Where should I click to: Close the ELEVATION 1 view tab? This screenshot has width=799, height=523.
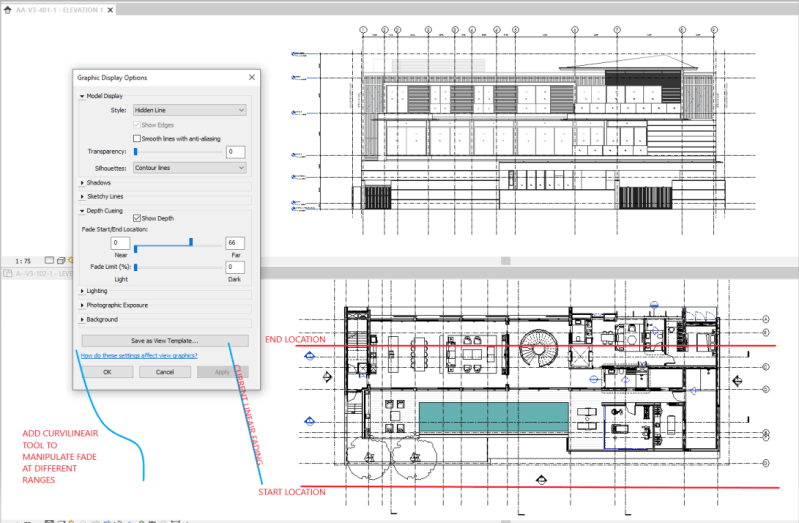(x=110, y=10)
